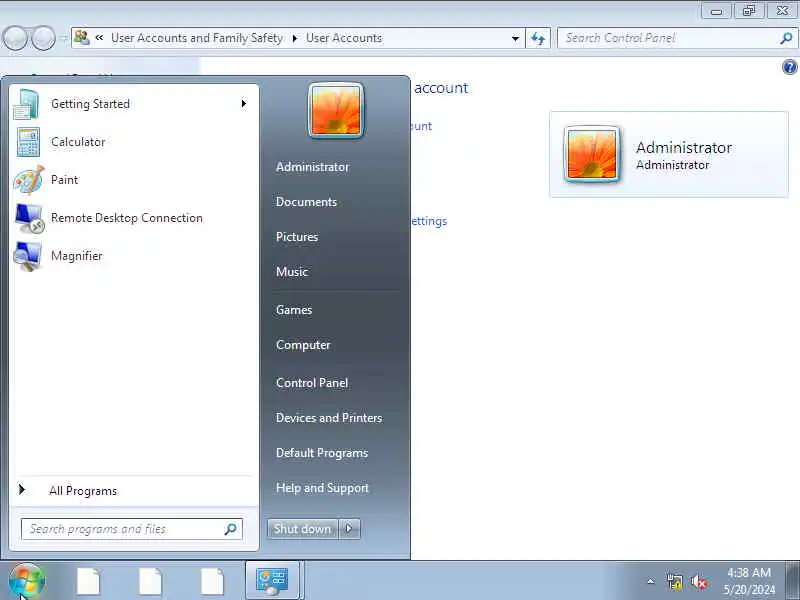Click the Shut down button
This screenshot has width=800, height=600.
click(x=303, y=529)
